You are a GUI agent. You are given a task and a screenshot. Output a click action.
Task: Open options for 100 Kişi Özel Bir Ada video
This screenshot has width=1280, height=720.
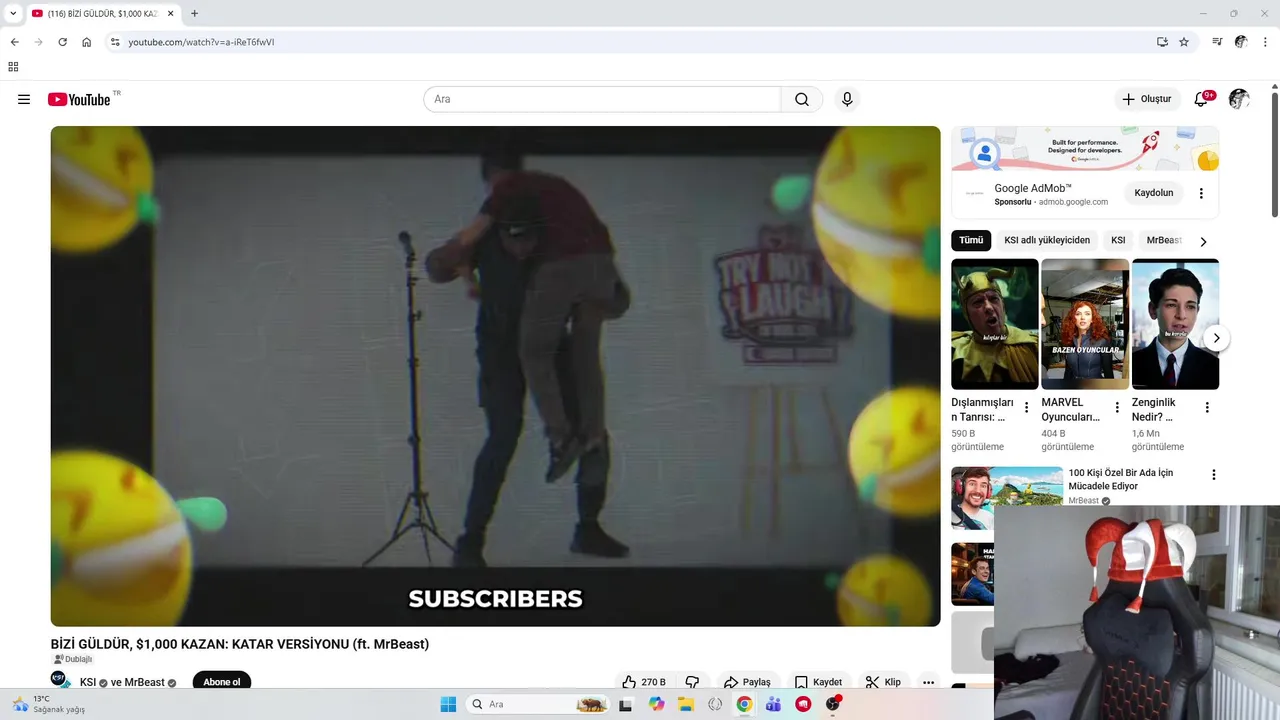click(1214, 475)
